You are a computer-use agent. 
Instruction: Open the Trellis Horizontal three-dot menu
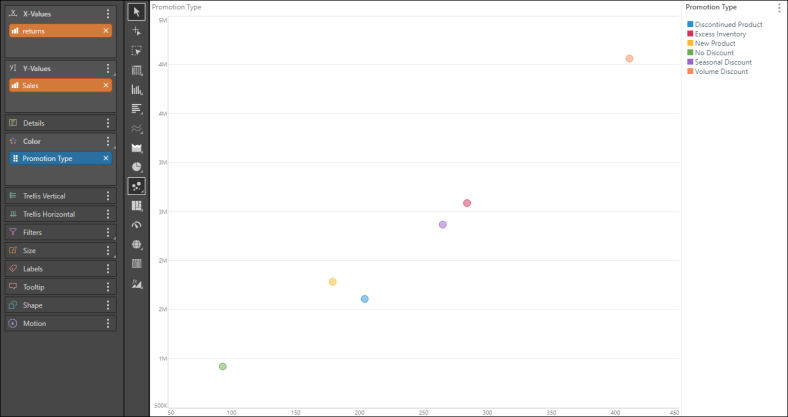pyautogui.click(x=108, y=214)
